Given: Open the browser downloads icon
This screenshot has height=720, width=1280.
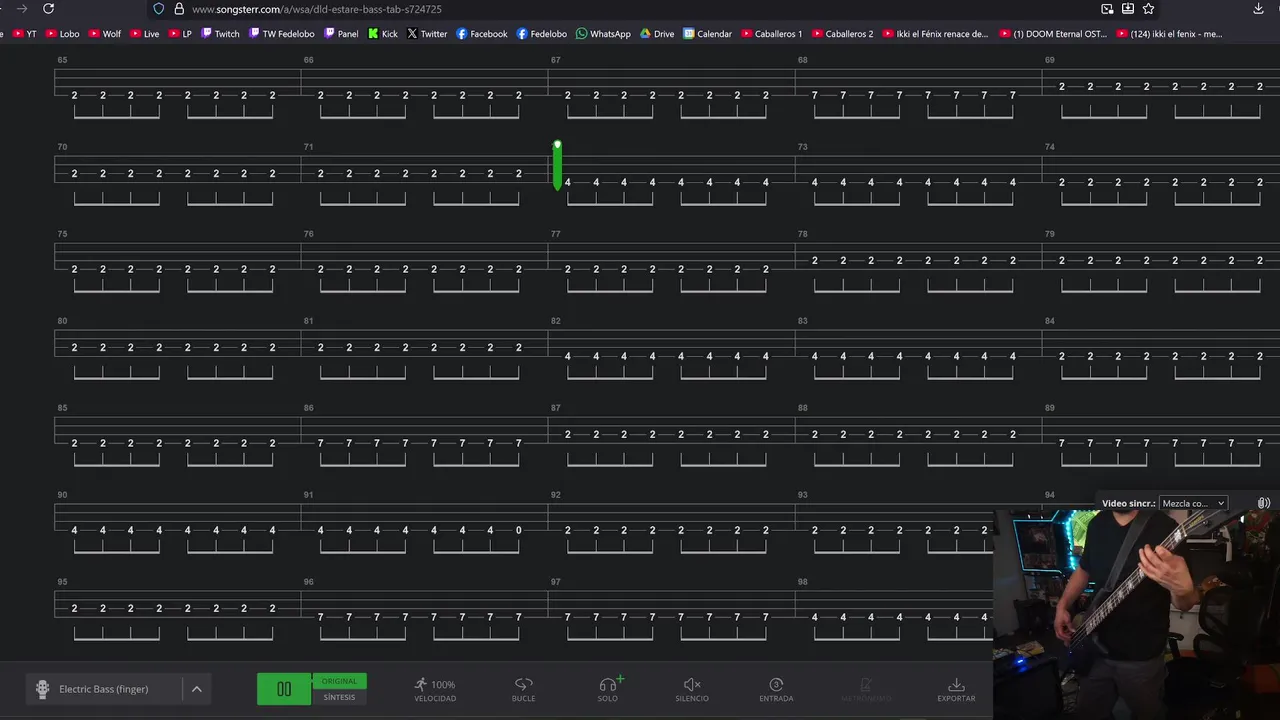Looking at the screenshot, I should coord(1258,9).
